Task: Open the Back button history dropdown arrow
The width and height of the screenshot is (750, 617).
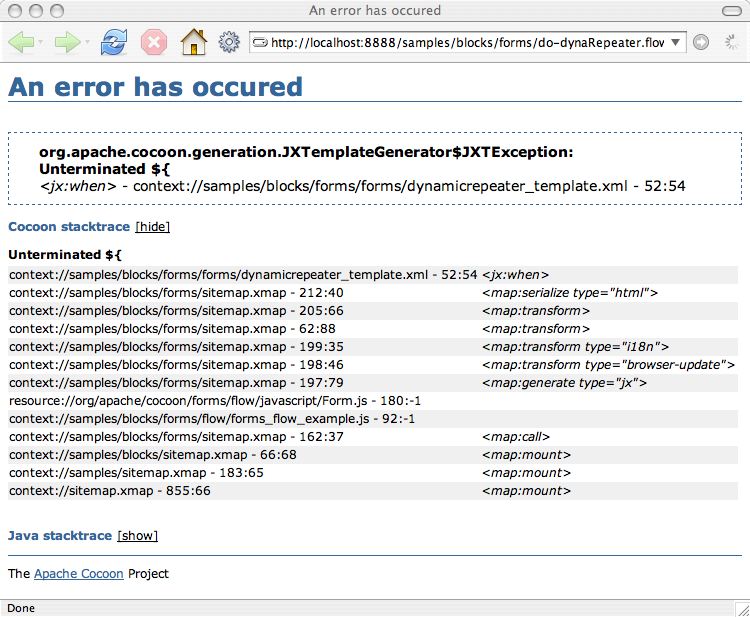Action: (41, 43)
